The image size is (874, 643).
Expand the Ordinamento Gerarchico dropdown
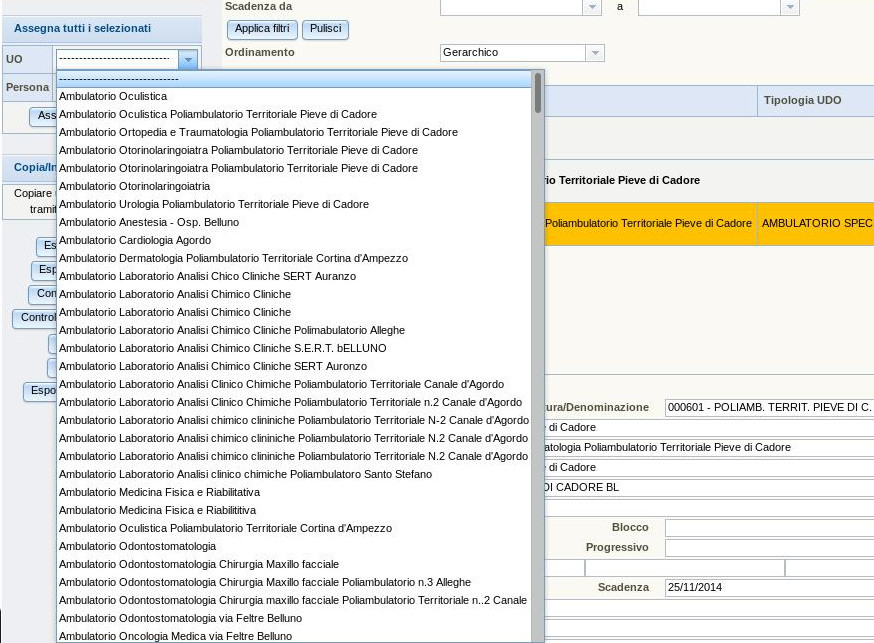595,52
